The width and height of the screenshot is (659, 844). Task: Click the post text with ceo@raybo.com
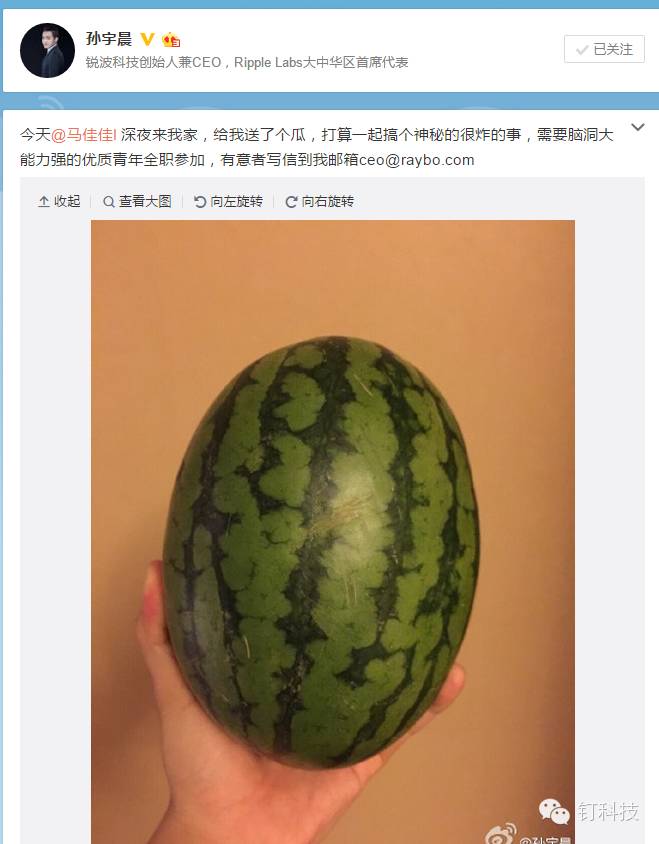point(317,147)
